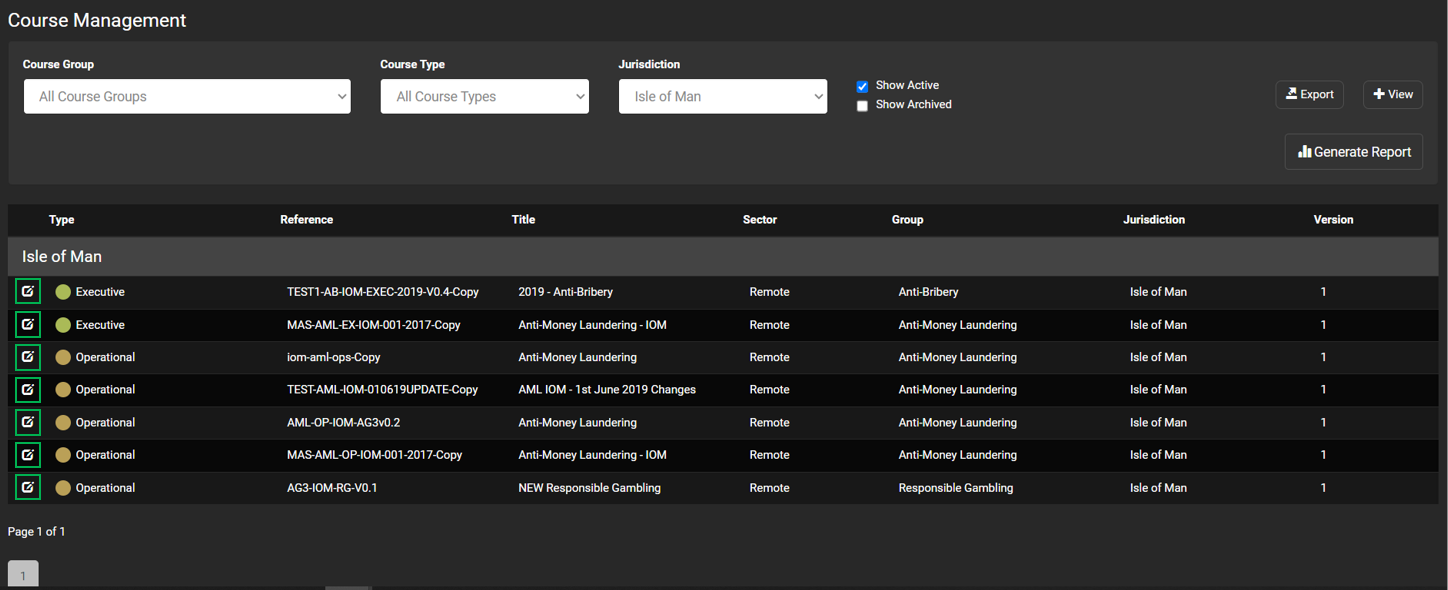Open edit icon for iom-aml-ops-Copy
Image resolution: width=1448 pixels, height=590 pixels.
[28, 357]
